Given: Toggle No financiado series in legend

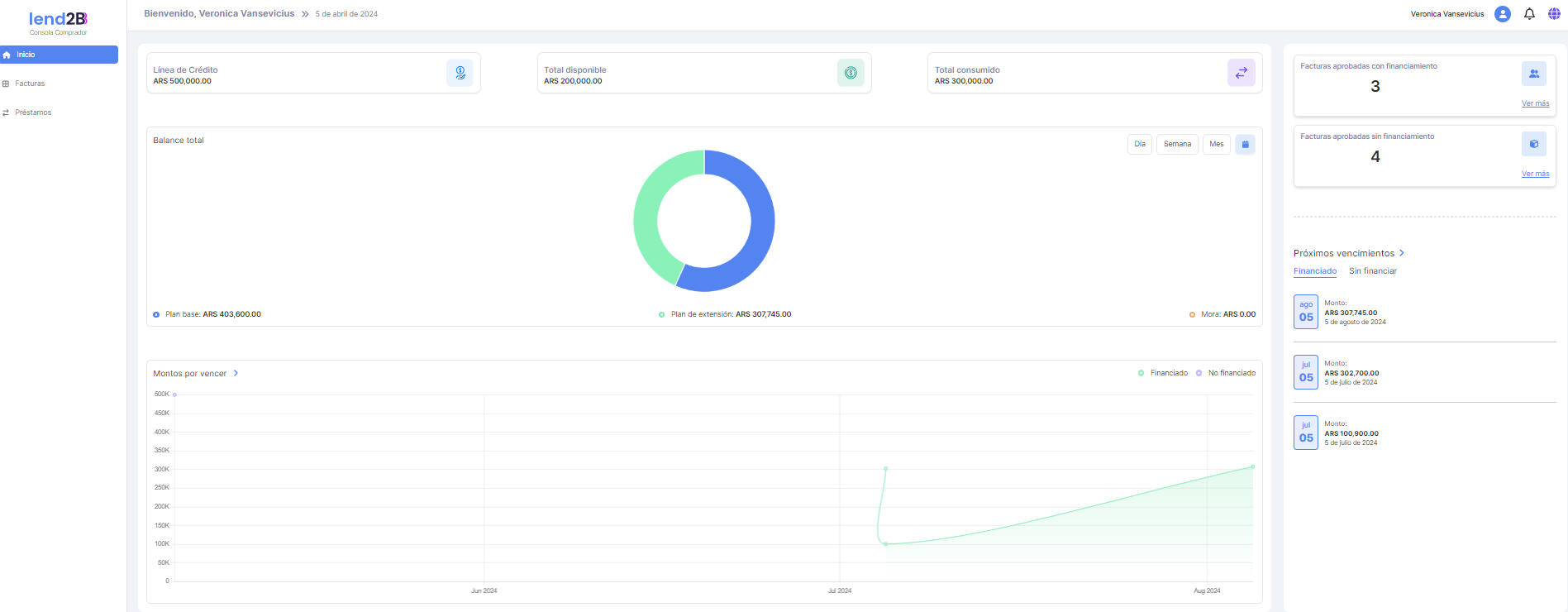Looking at the screenshot, I should (1226, 373).
